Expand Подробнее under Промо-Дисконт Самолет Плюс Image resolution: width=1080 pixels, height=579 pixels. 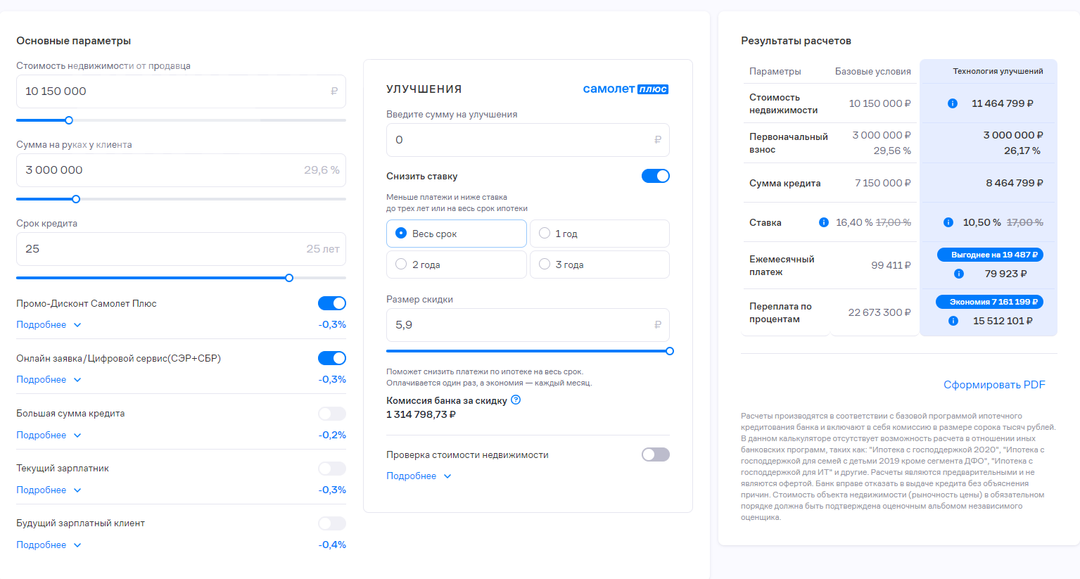click(49, 325)
